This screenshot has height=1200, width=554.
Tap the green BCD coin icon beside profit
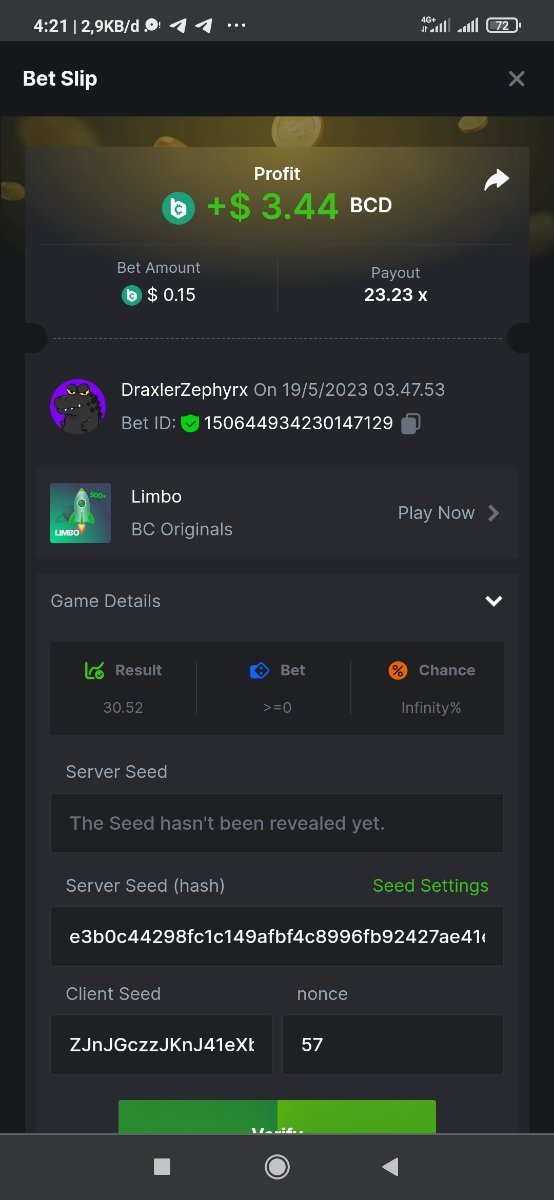(179, 208)
